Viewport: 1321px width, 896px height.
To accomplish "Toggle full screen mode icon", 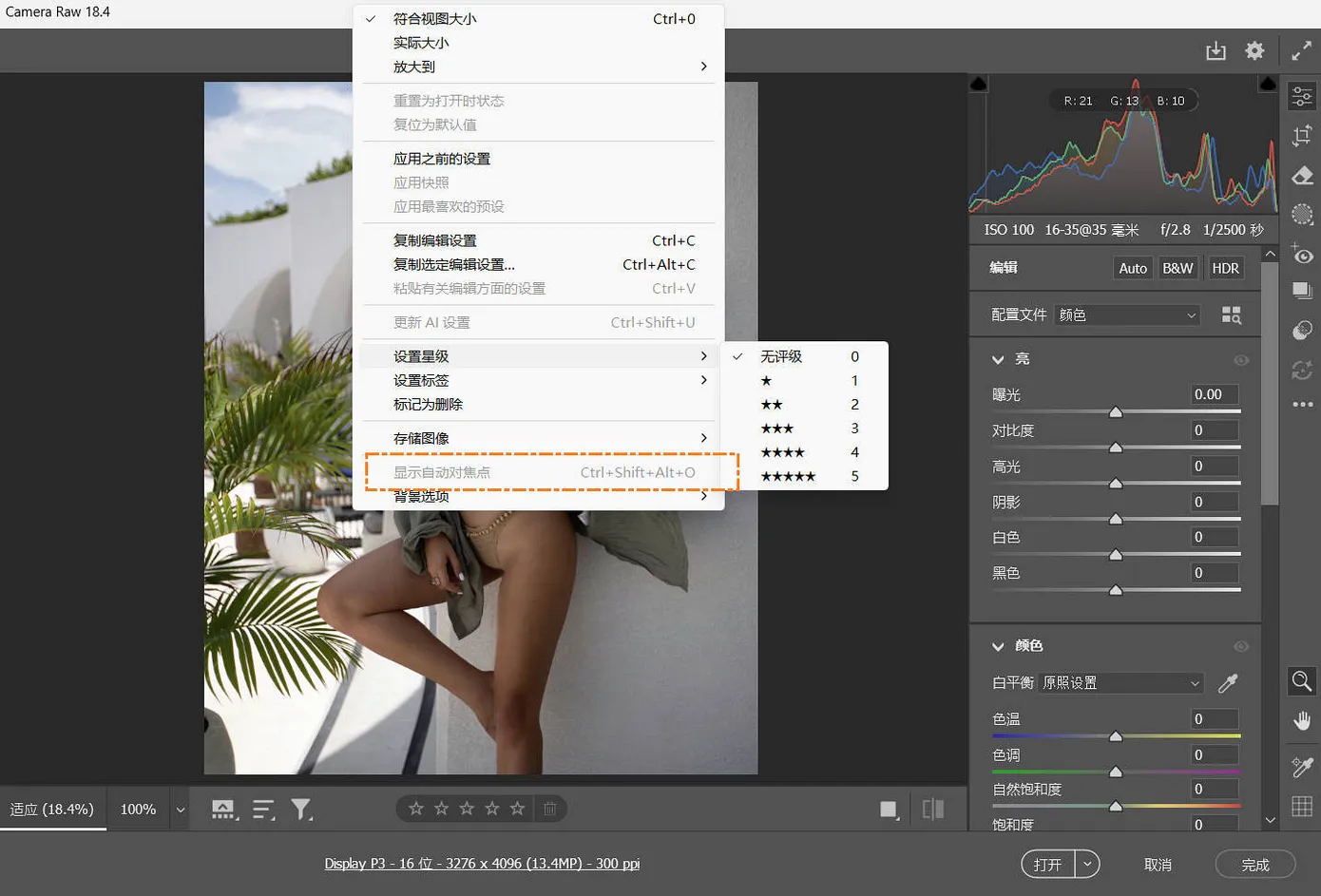I will click(x=1301, y=51).
